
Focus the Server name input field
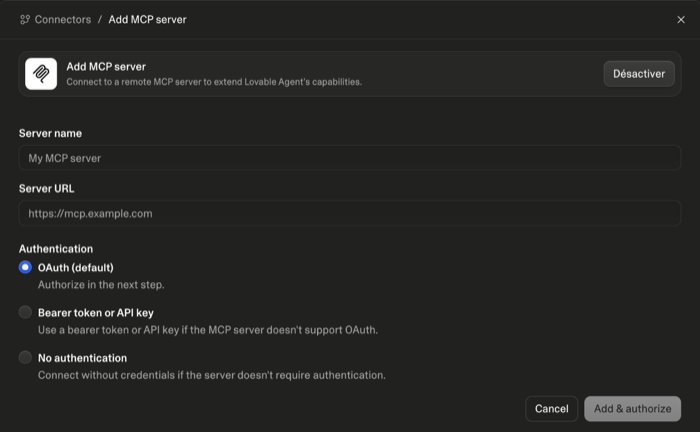point(350,158)
